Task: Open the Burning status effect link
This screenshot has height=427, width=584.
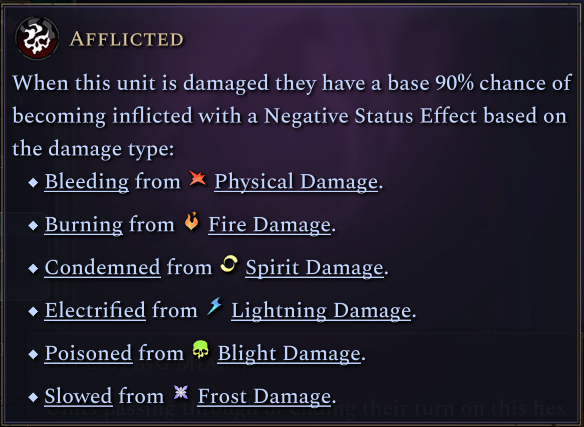Action: (x=84, y=225)
